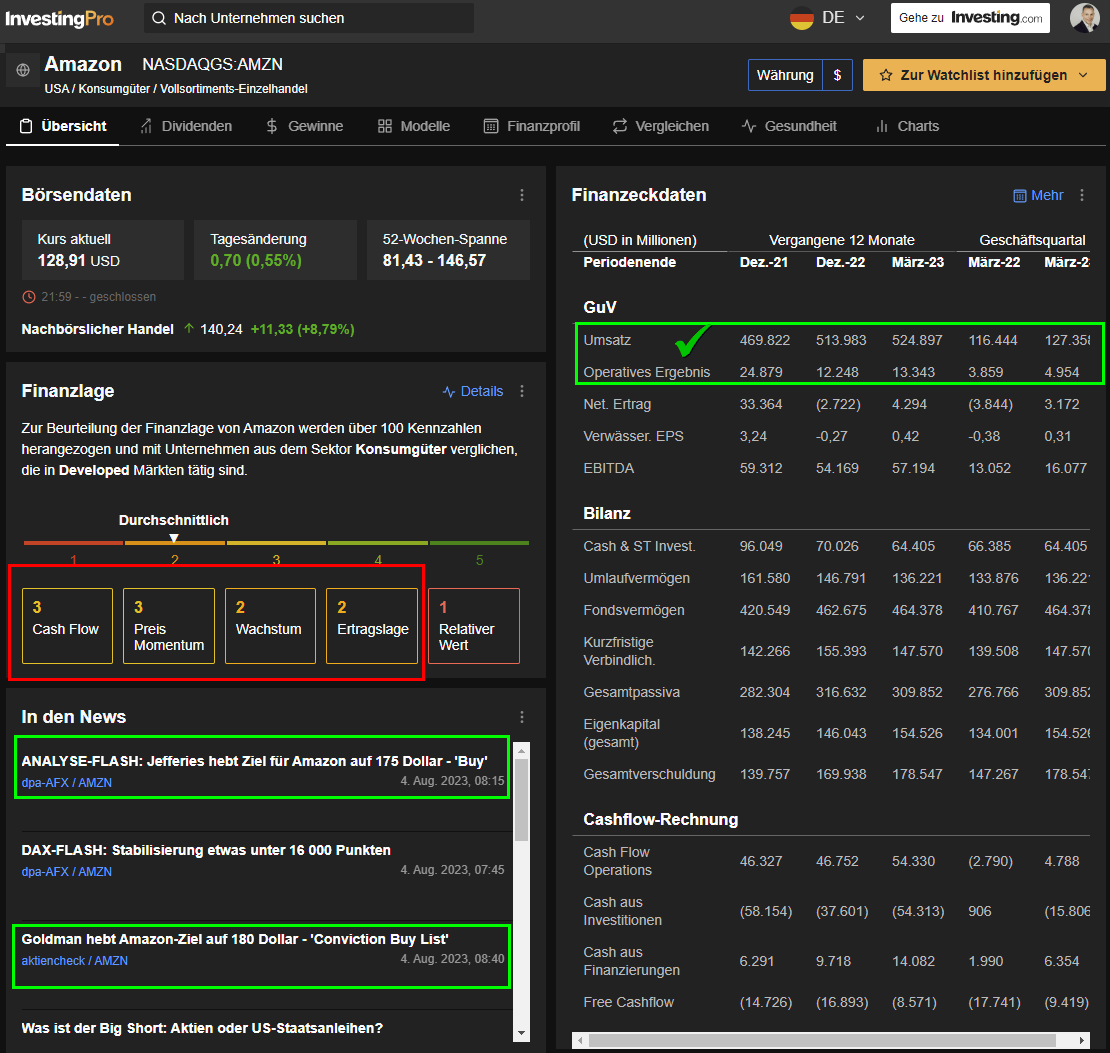
Task: Click the news scrollbar up arrow
Action: [521, 751]
